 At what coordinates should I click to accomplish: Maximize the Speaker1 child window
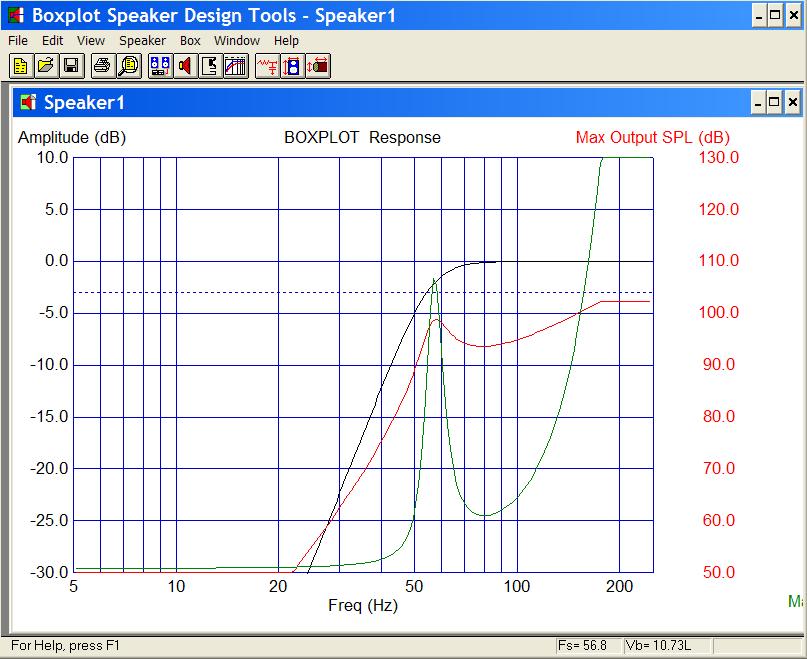tap(774, 102)
